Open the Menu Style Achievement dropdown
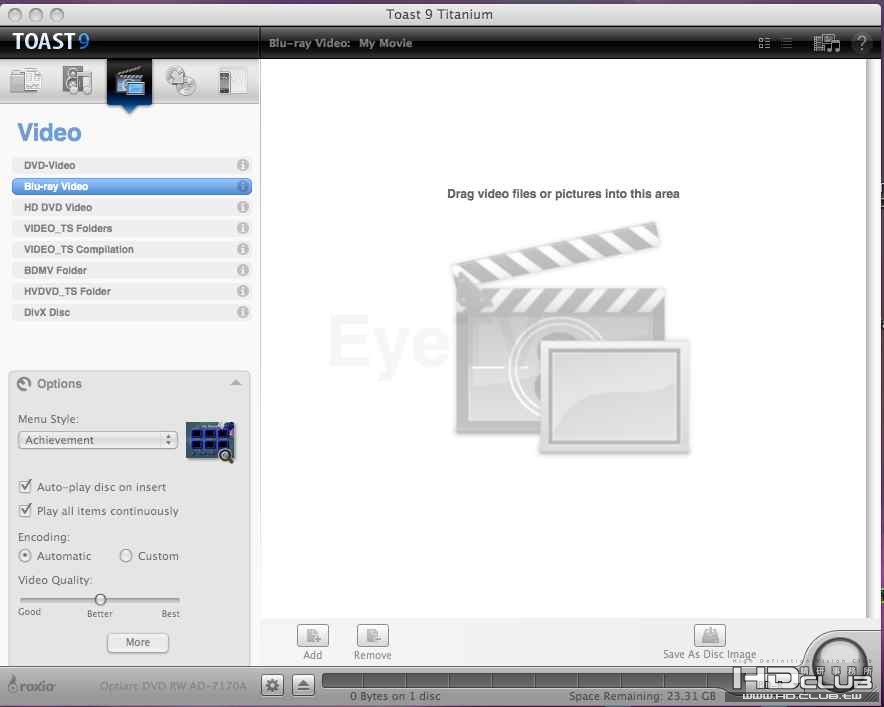Viewport: 884px width, 707px height. tap(98, 440)
